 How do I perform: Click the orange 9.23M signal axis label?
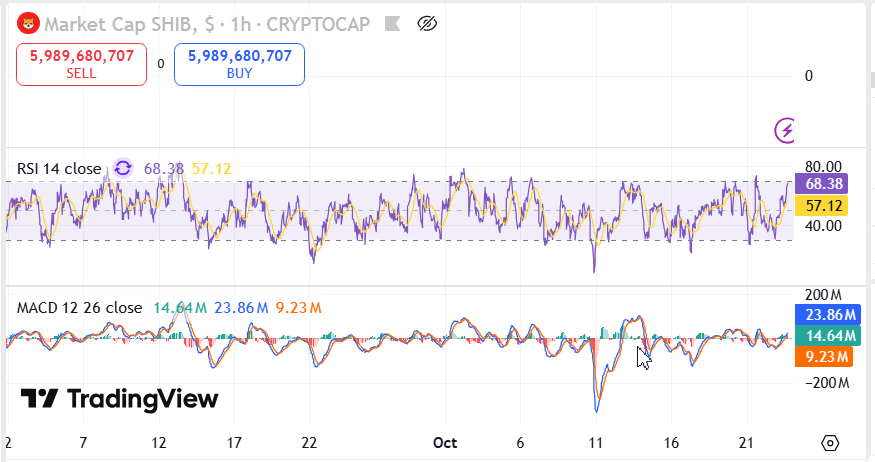[821, 357]
